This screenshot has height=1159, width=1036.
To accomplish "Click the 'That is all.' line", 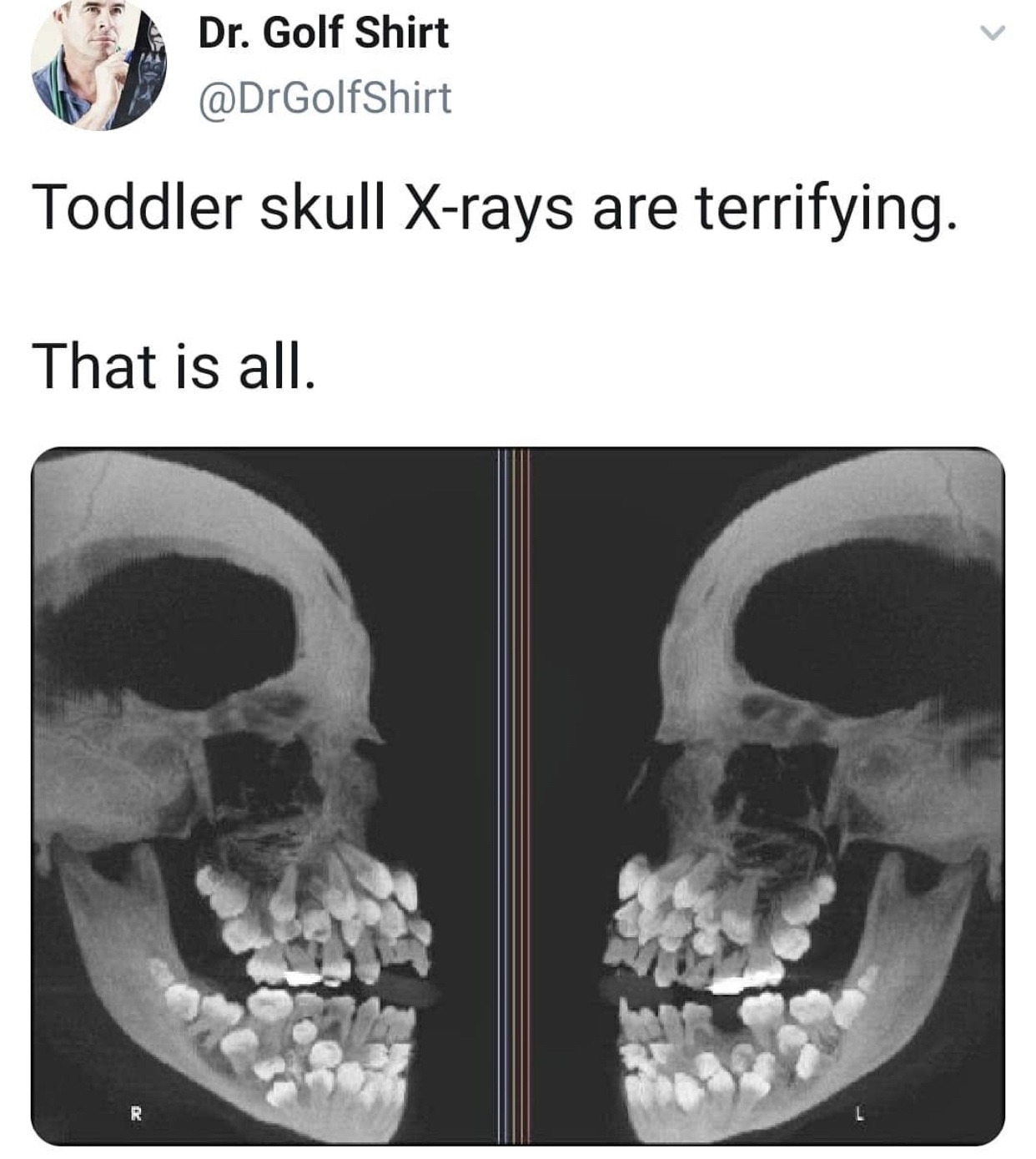I will [x=174, y=365].
